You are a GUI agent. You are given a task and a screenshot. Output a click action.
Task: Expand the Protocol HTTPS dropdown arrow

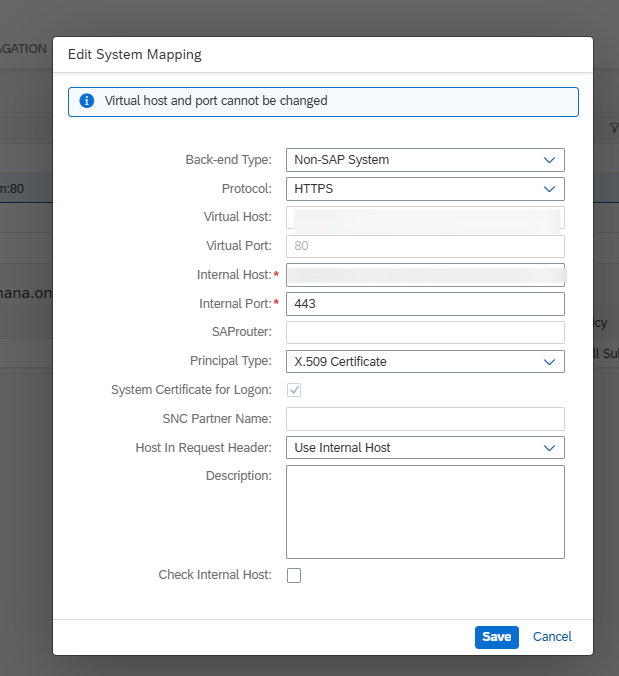tap(549, 189)
